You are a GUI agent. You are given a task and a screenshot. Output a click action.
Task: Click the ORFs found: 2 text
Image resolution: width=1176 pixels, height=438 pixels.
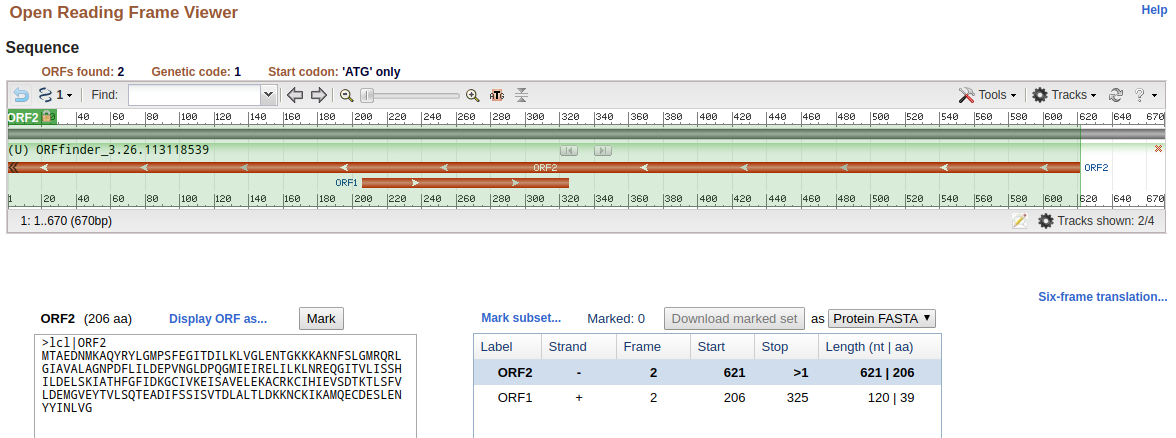(82, 72)
